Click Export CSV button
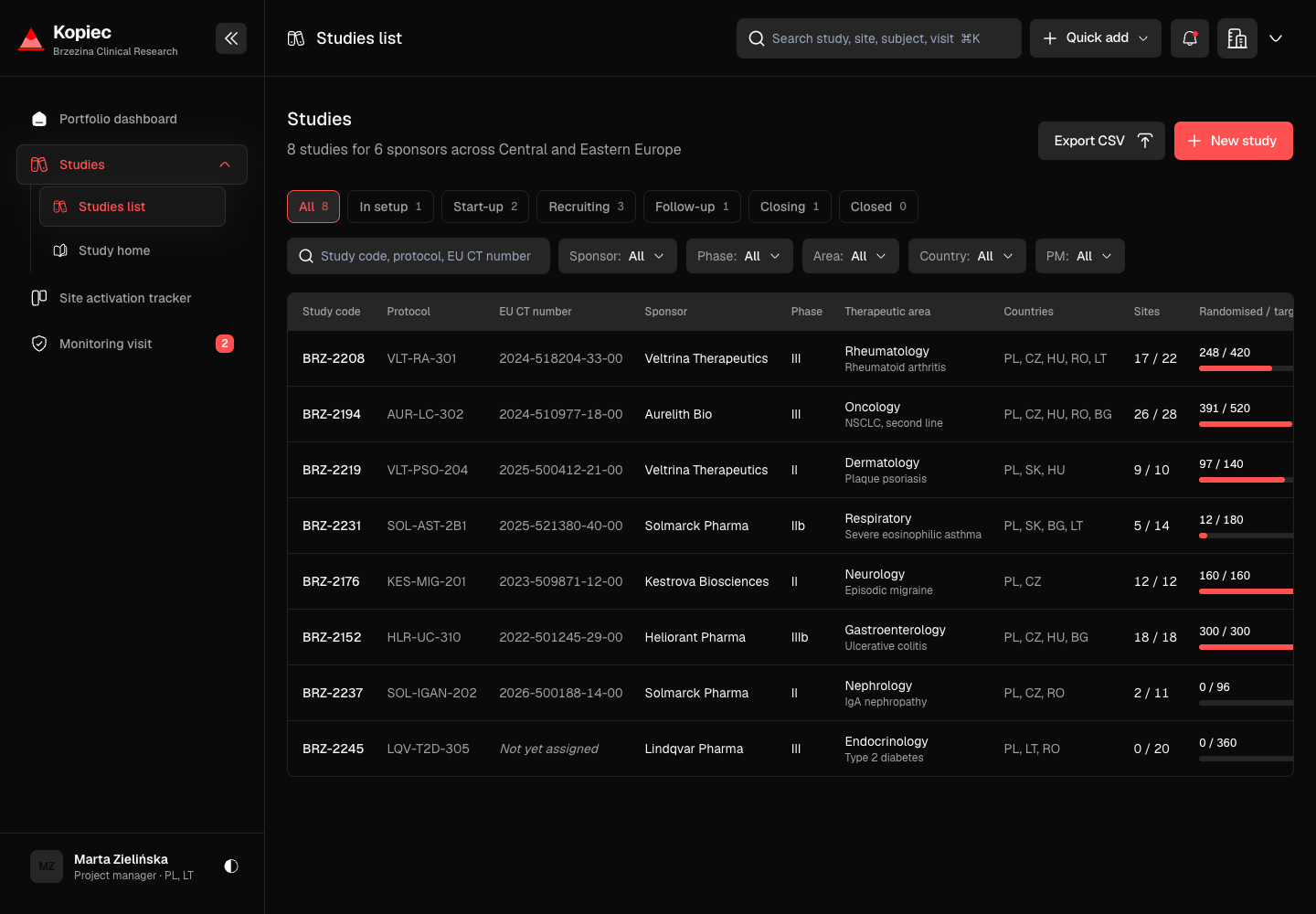The width and height of the screenshot is (1316, 914). click(x=1101, y=141)
